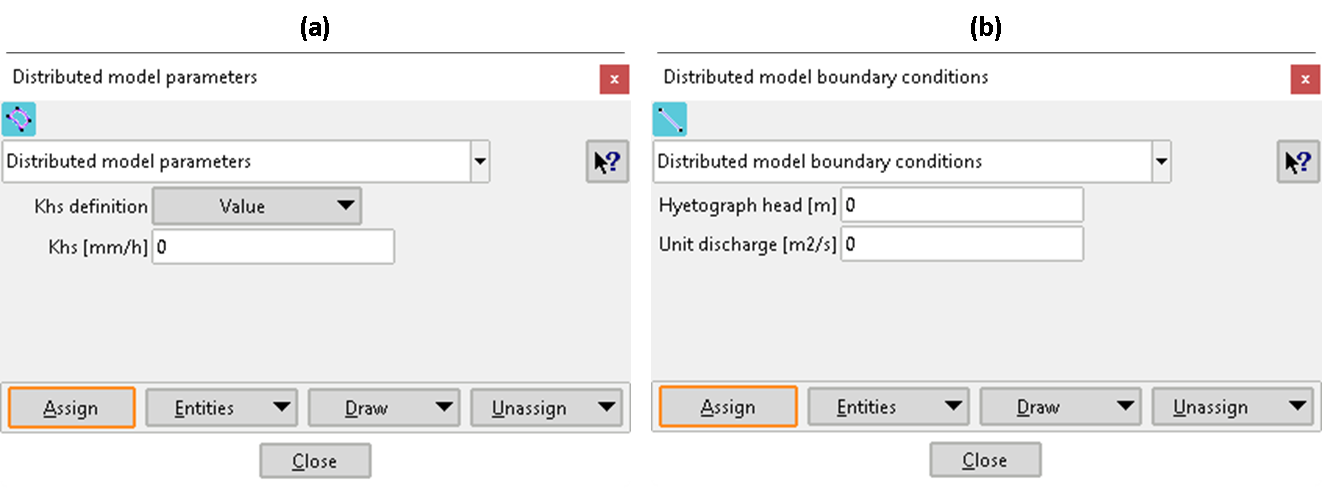Open the Khs definition Value dropdown
The height and width of the screenshot is (488, 1322).
(256, 206)
